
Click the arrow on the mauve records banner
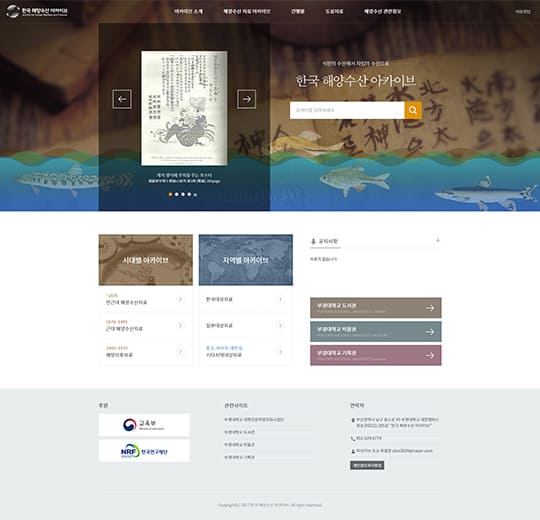point(430,355)
